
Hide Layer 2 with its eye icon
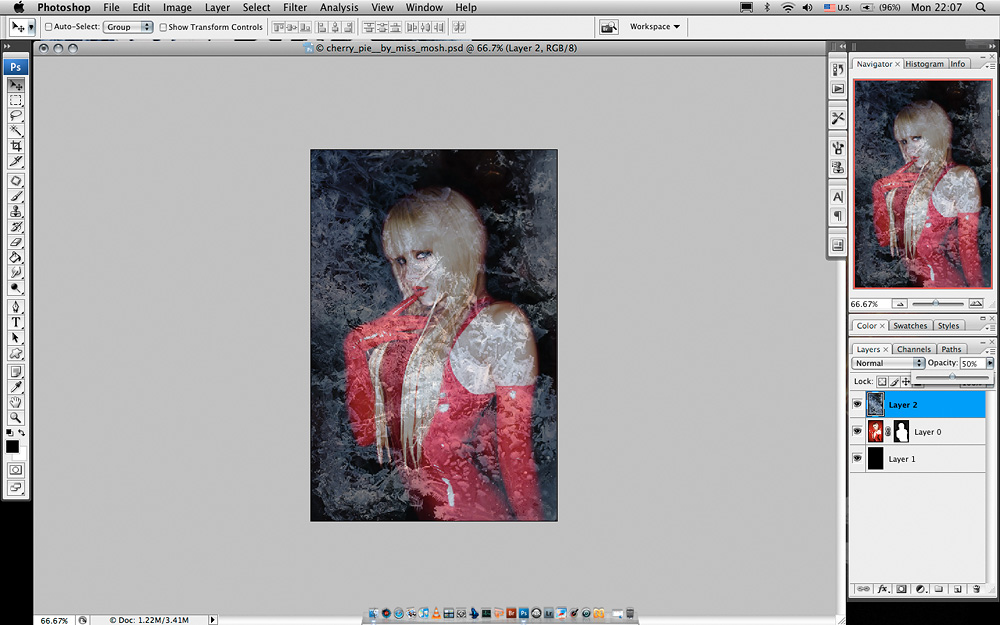[x=857, y=404]
